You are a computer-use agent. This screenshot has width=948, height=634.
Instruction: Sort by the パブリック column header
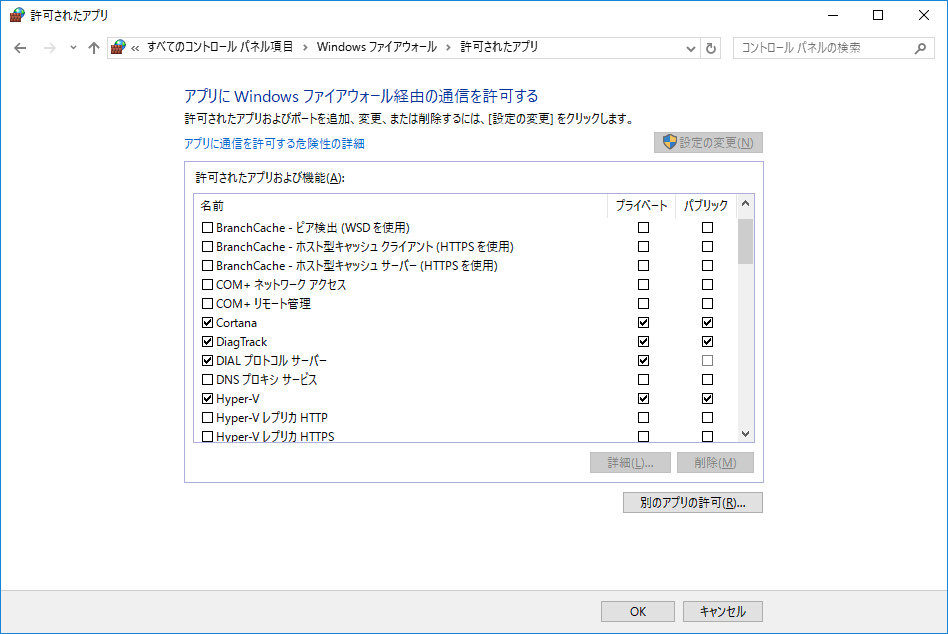(706, 205)
